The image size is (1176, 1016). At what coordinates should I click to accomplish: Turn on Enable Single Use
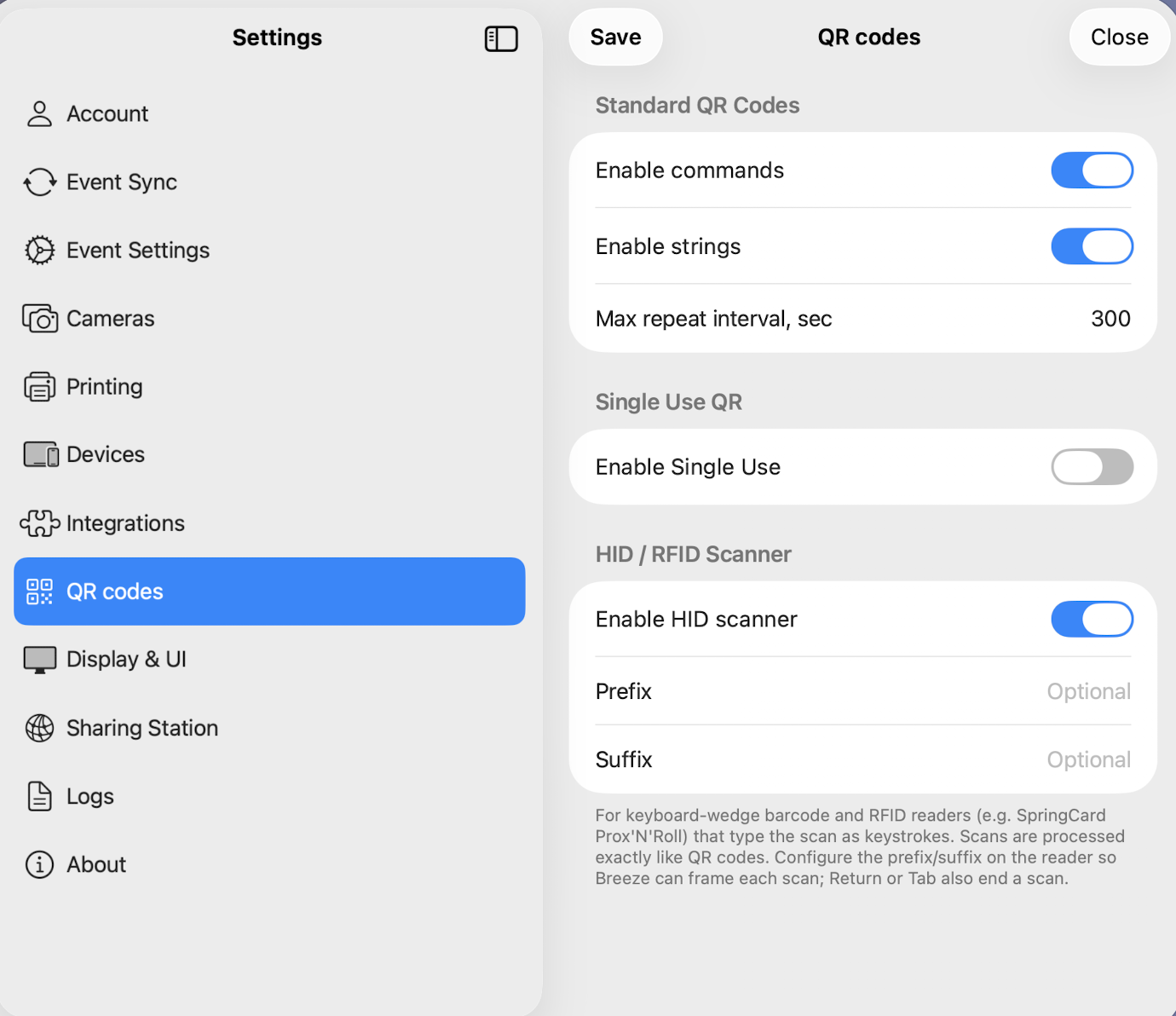point(1092,467)
